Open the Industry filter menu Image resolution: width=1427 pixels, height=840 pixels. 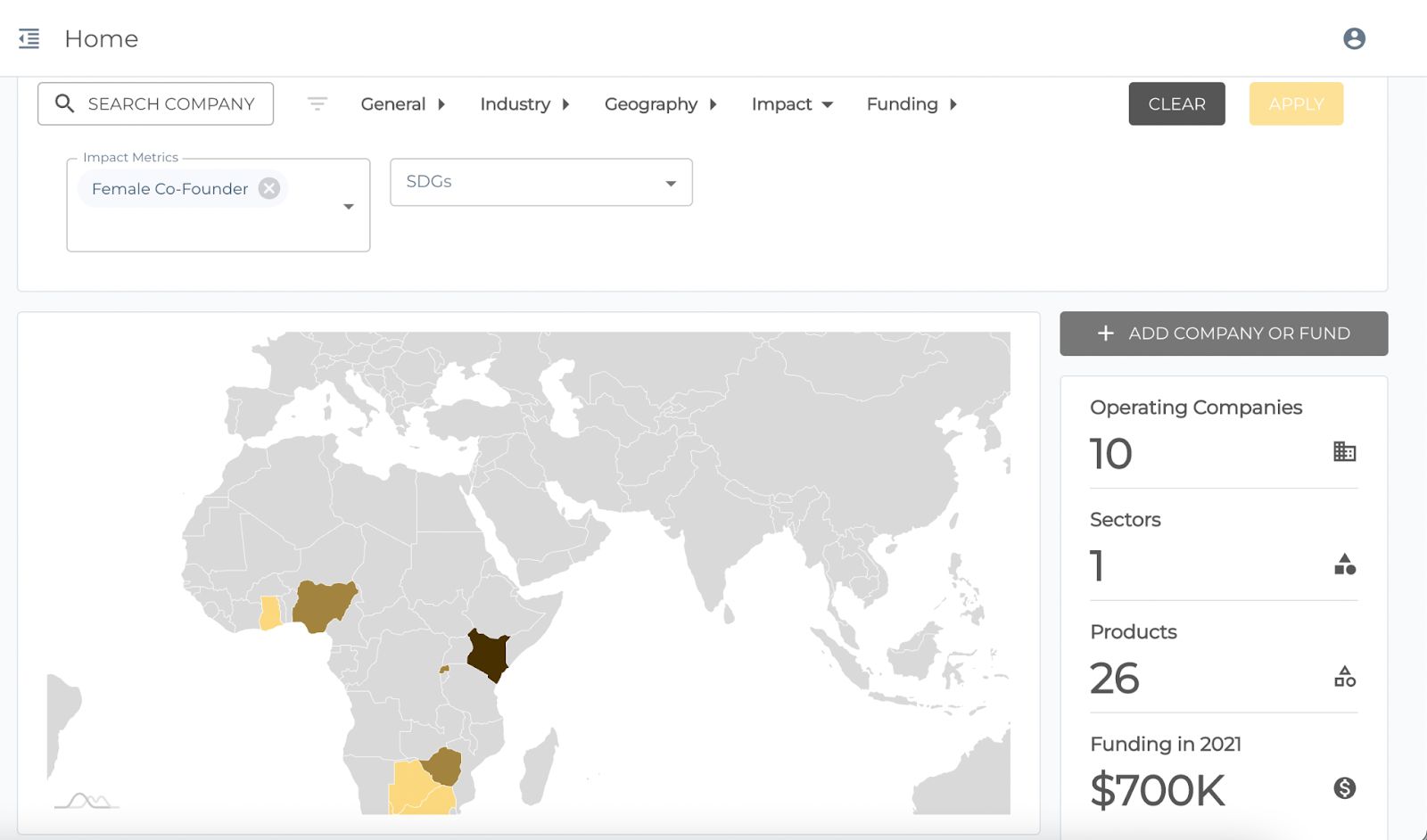coord(524,104)
